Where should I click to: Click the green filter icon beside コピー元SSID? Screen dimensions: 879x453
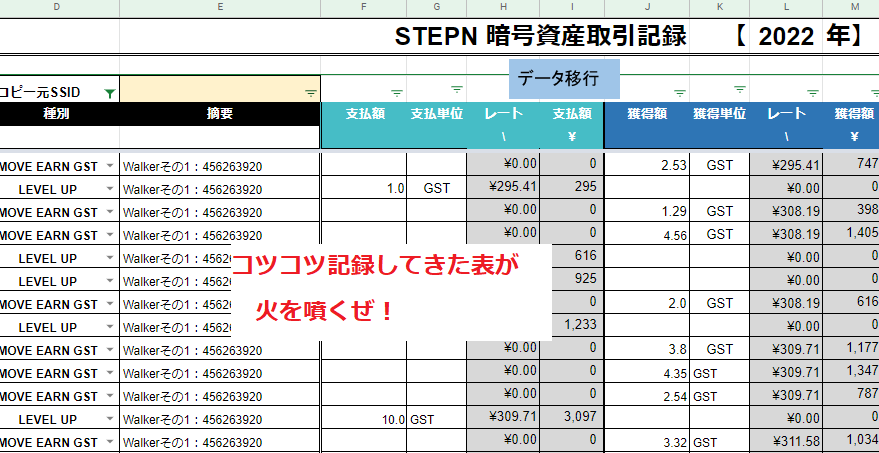110,94
